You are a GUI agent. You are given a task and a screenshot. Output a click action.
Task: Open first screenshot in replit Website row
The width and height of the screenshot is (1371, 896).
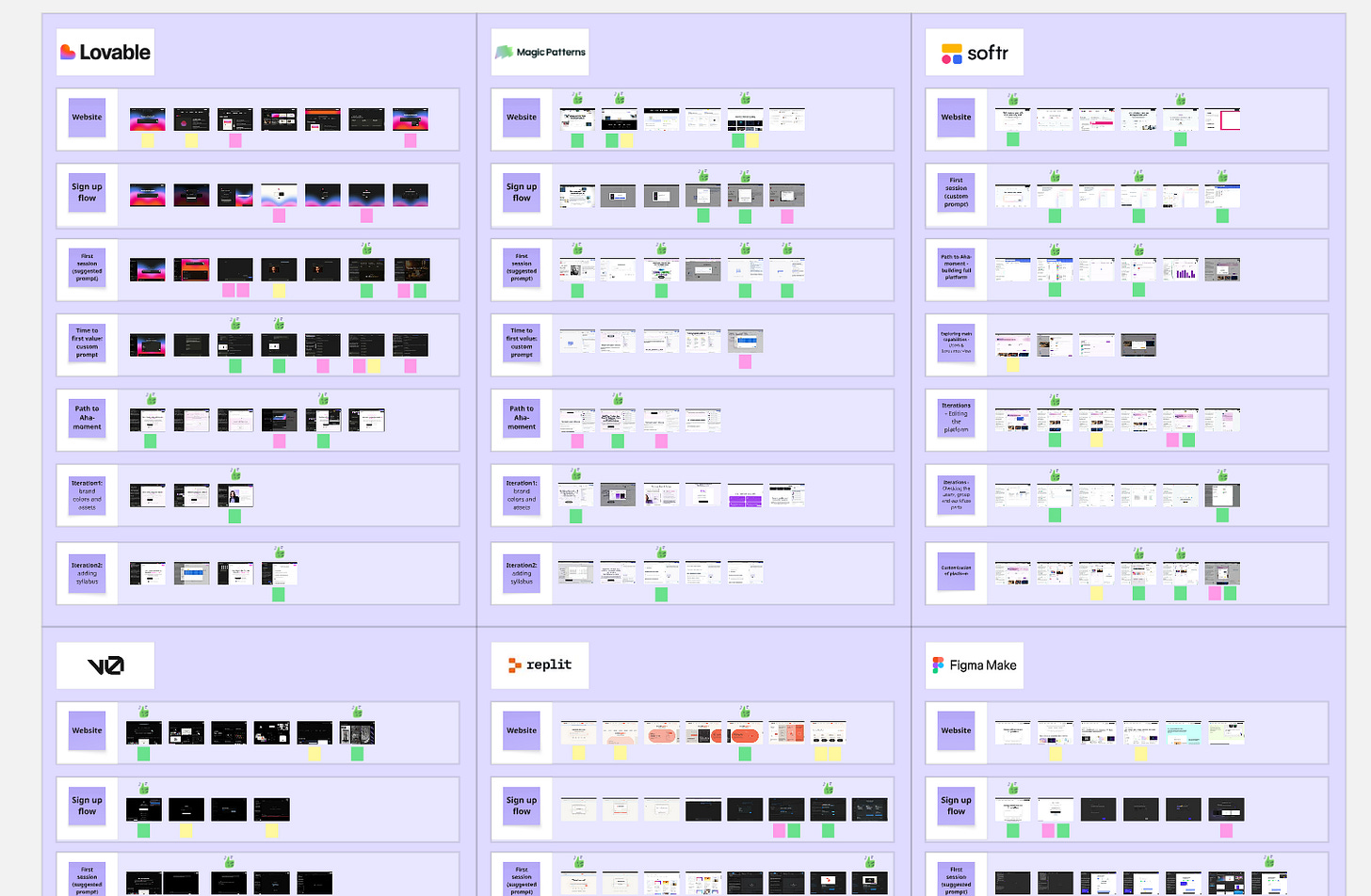point(579,733)
